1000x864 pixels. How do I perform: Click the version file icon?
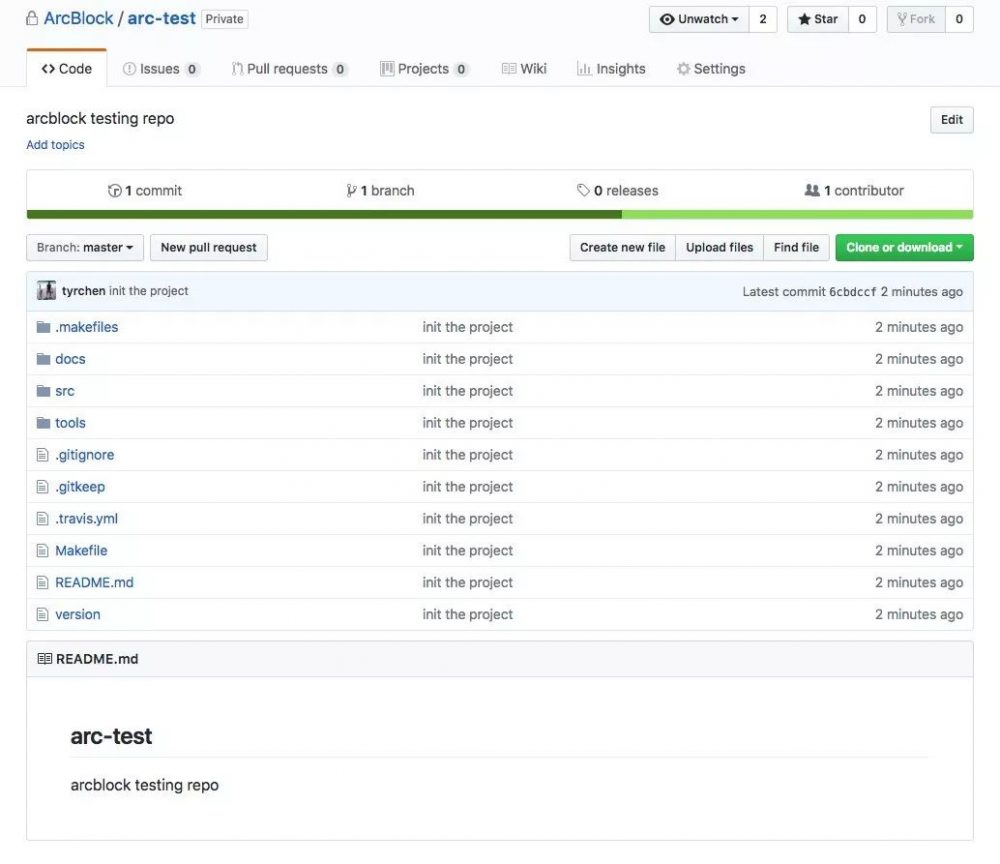(43, 614)
